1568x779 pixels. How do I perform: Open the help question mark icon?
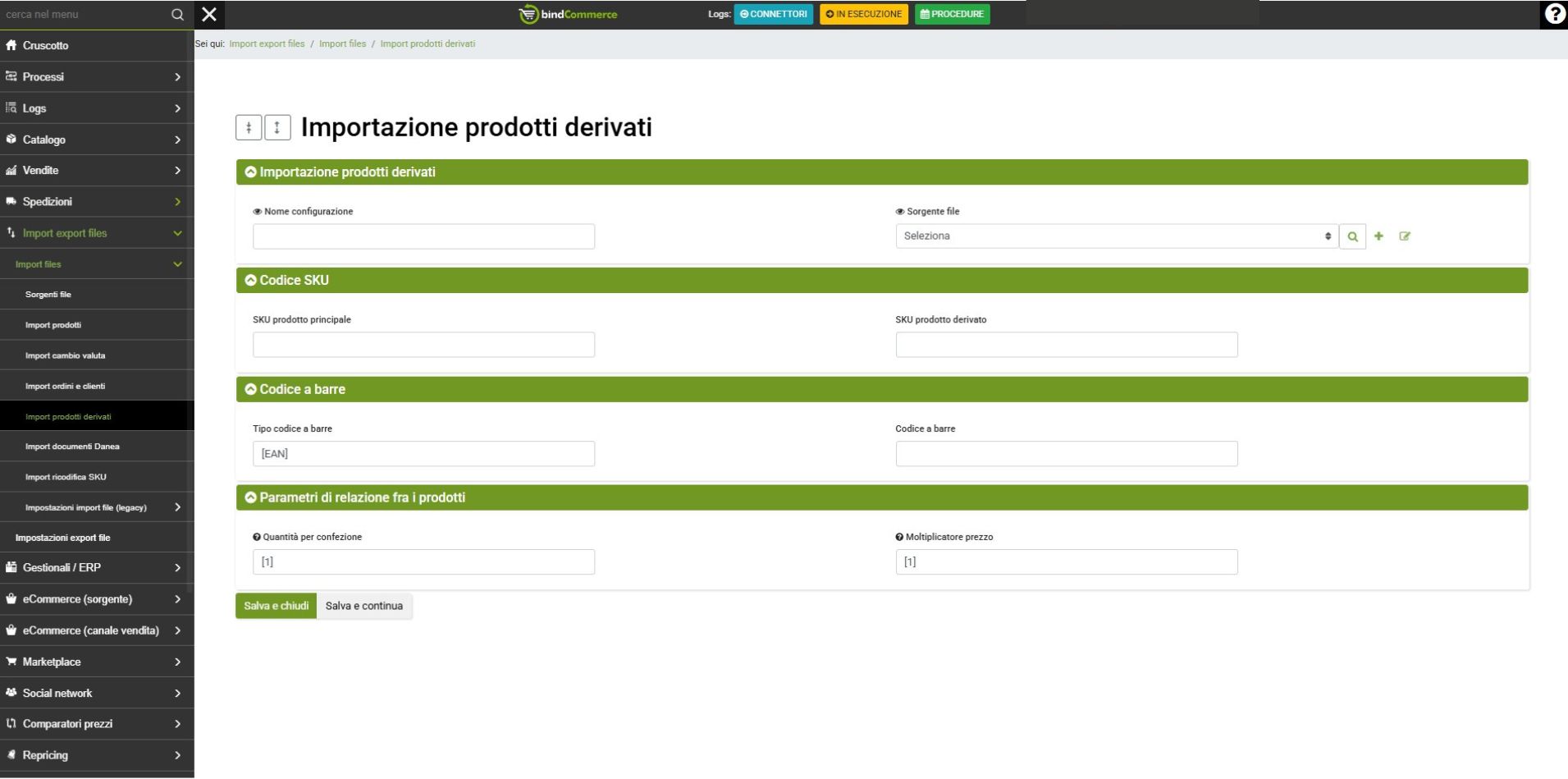pyautogui.click(x=1554, y=14)
